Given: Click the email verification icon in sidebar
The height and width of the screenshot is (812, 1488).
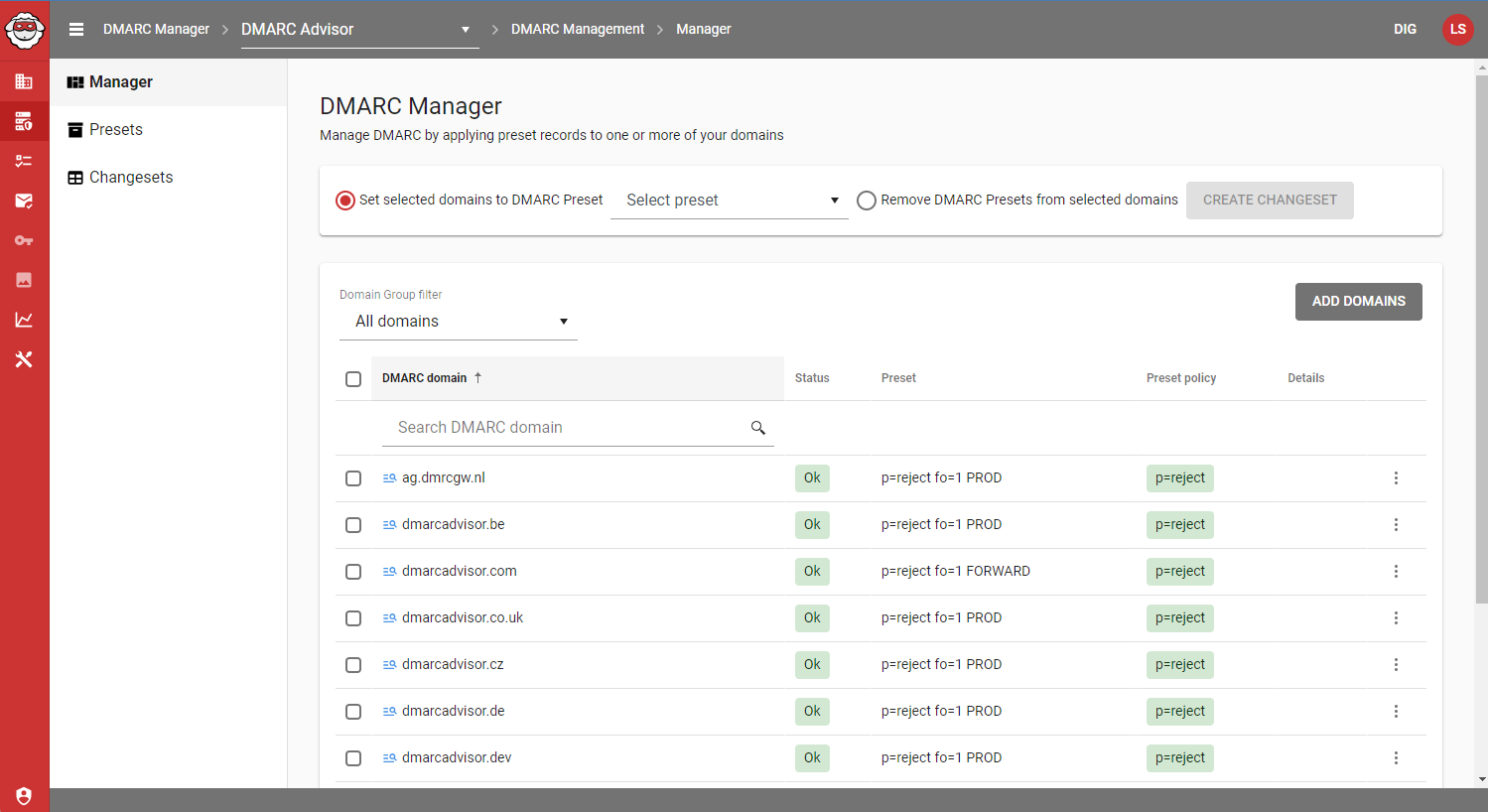Looking at the screenshot, I should 24,201.
